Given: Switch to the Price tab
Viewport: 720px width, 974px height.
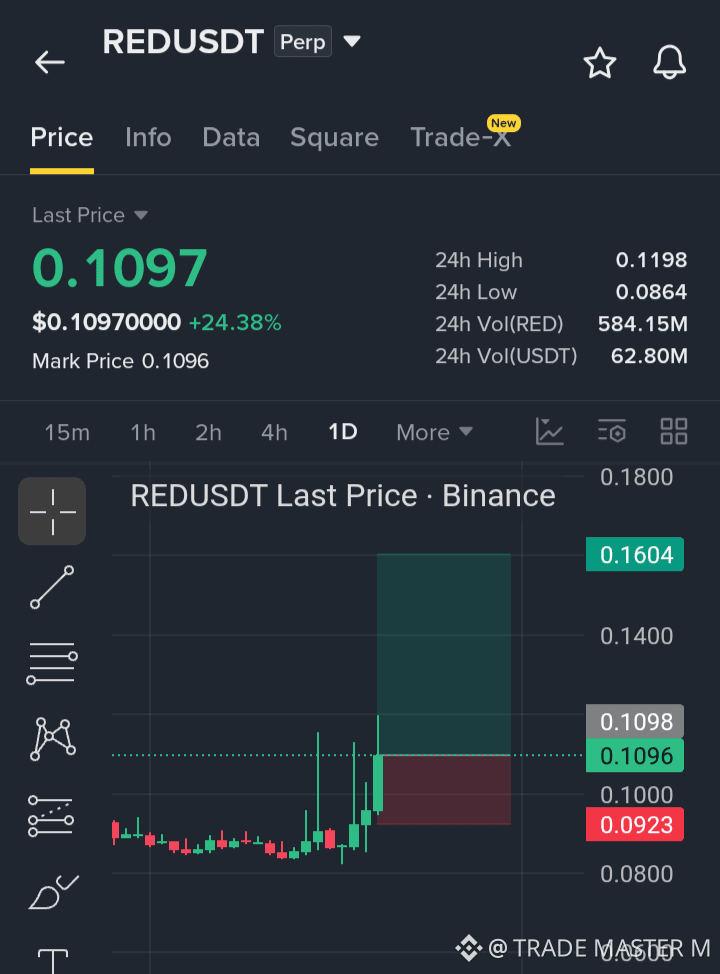Looking at the screenshot, I should coord(62,137).
